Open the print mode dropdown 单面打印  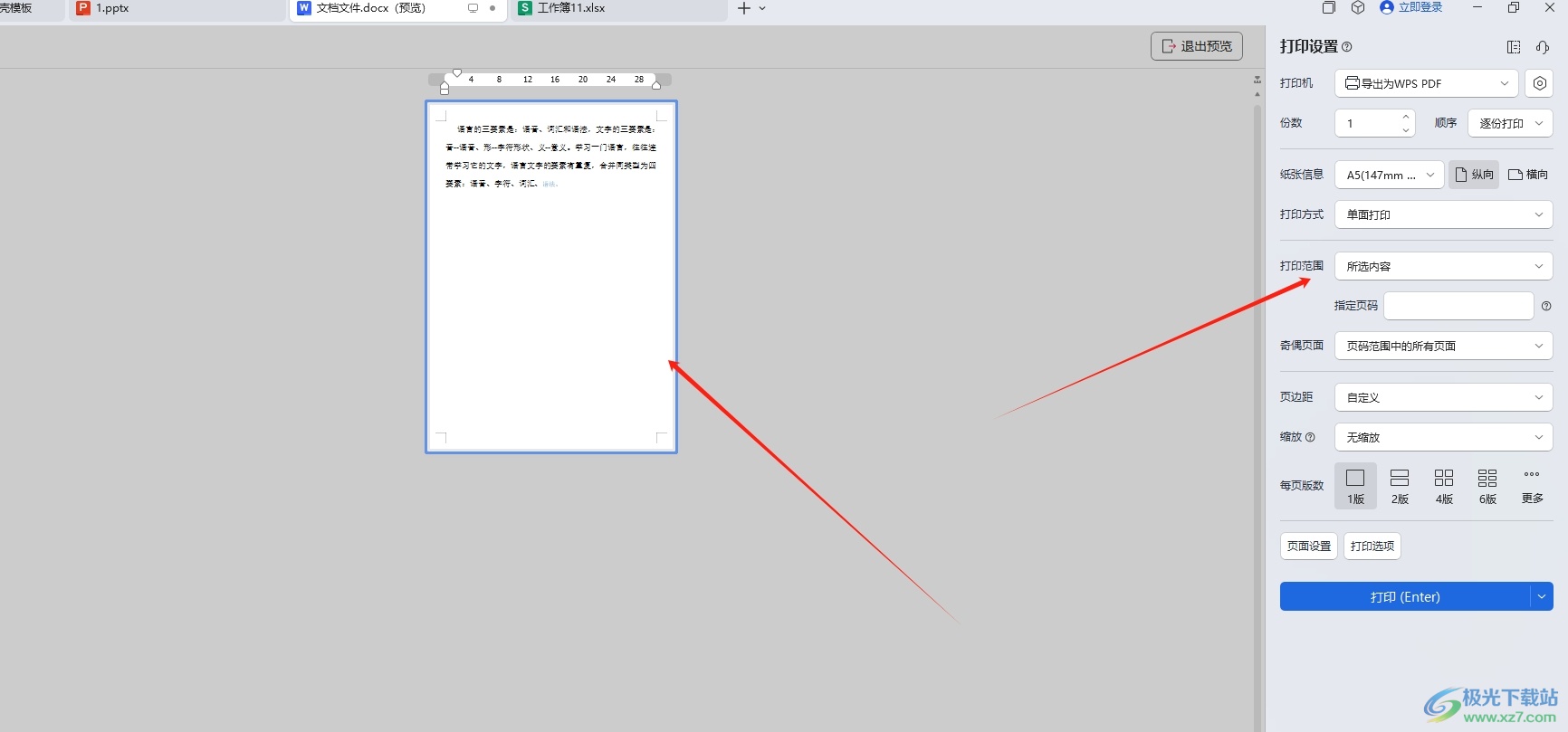coord(1443,214)
